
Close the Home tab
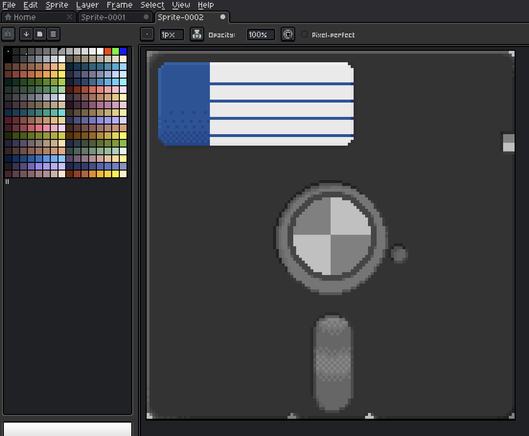[69, 17]
